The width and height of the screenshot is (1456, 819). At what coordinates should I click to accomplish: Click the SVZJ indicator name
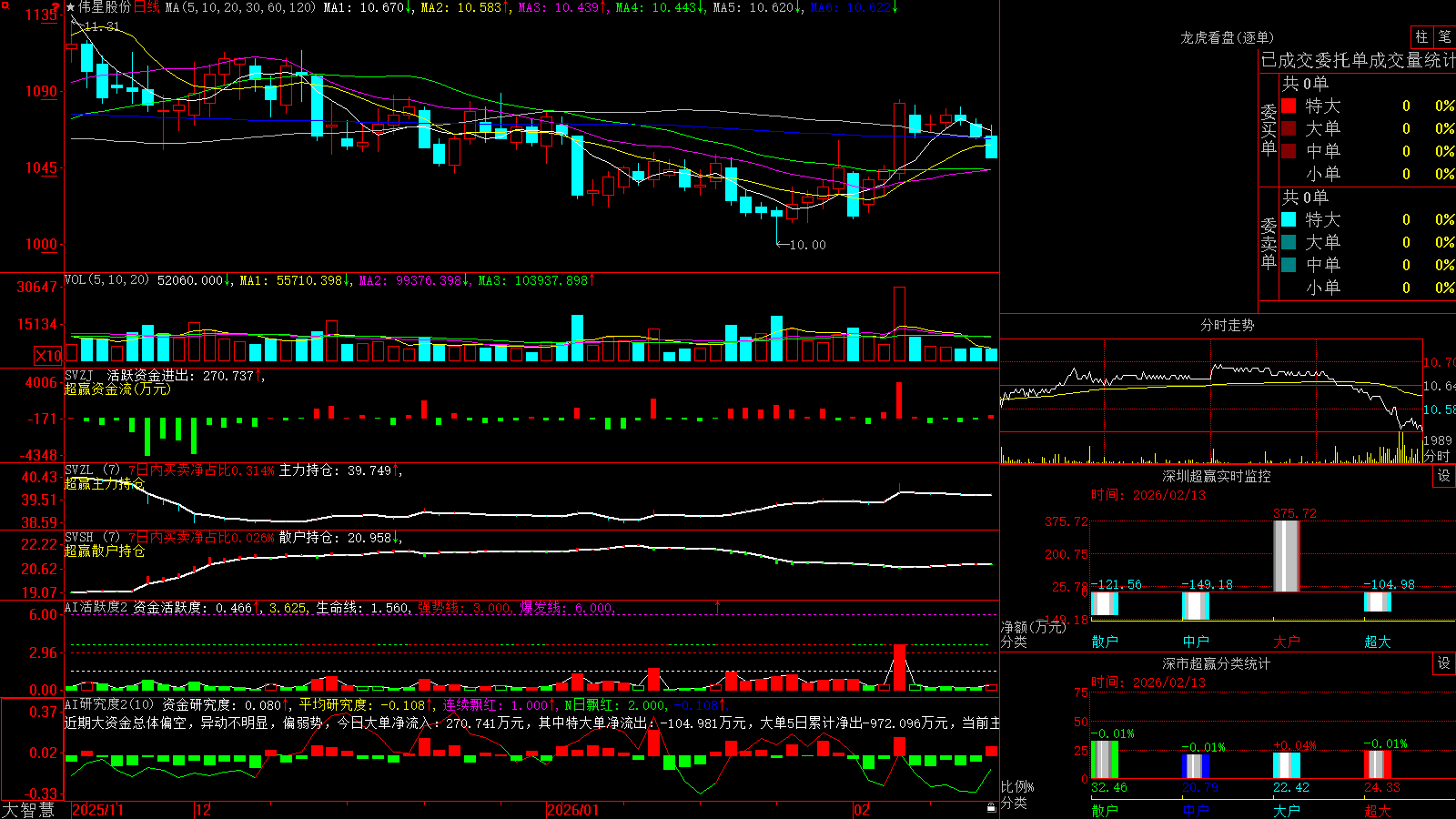(x=79, y=375)
